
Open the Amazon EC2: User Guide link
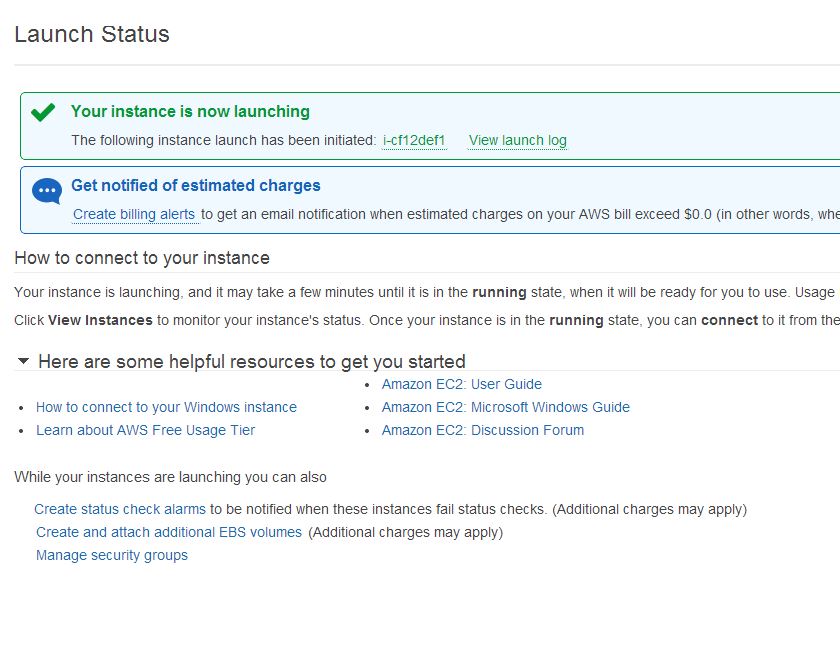coord(461,384)
